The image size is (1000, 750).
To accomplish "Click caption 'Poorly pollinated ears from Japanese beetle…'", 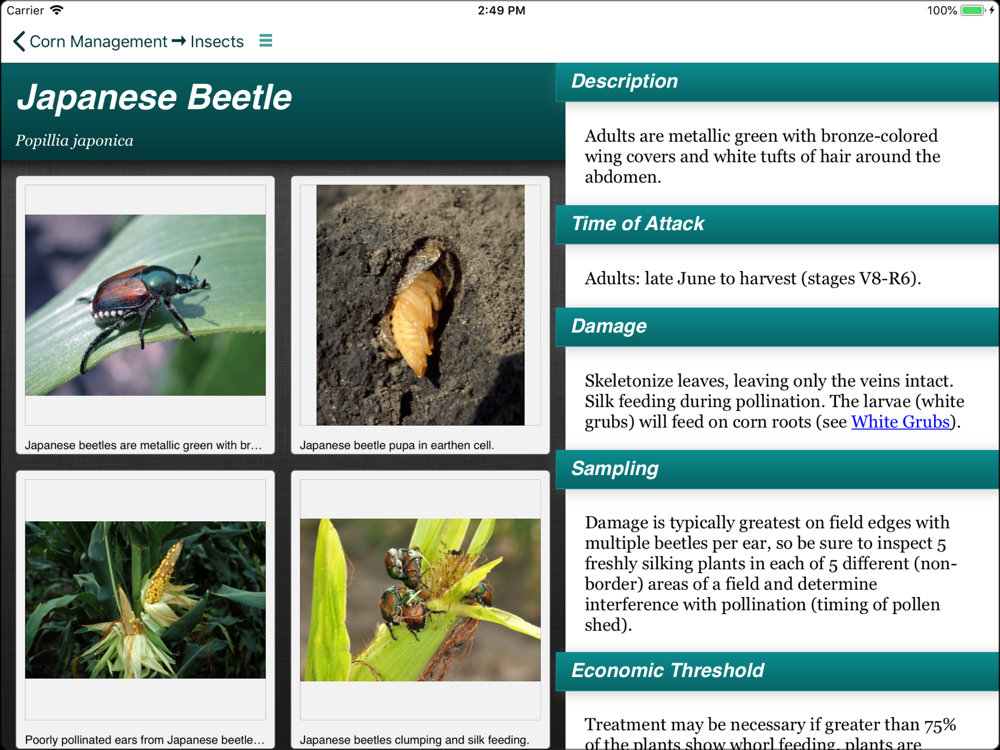I will [145, 740].
